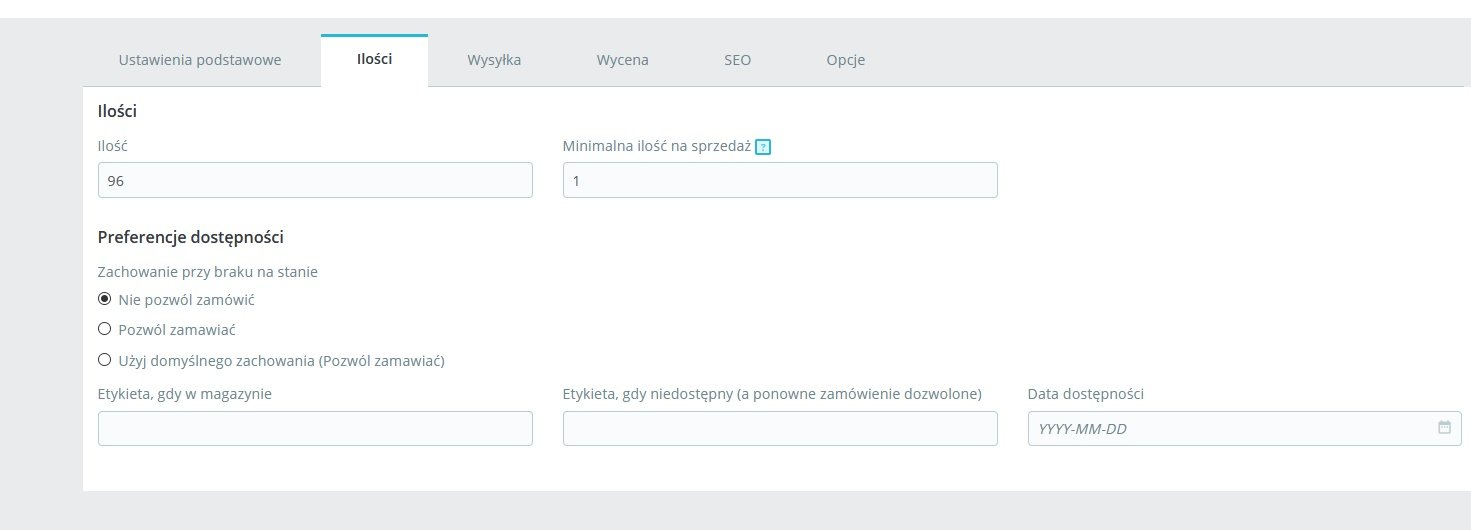Click the minimum sale quantity input field
The image size is (1471, 530).
point(780,180)
